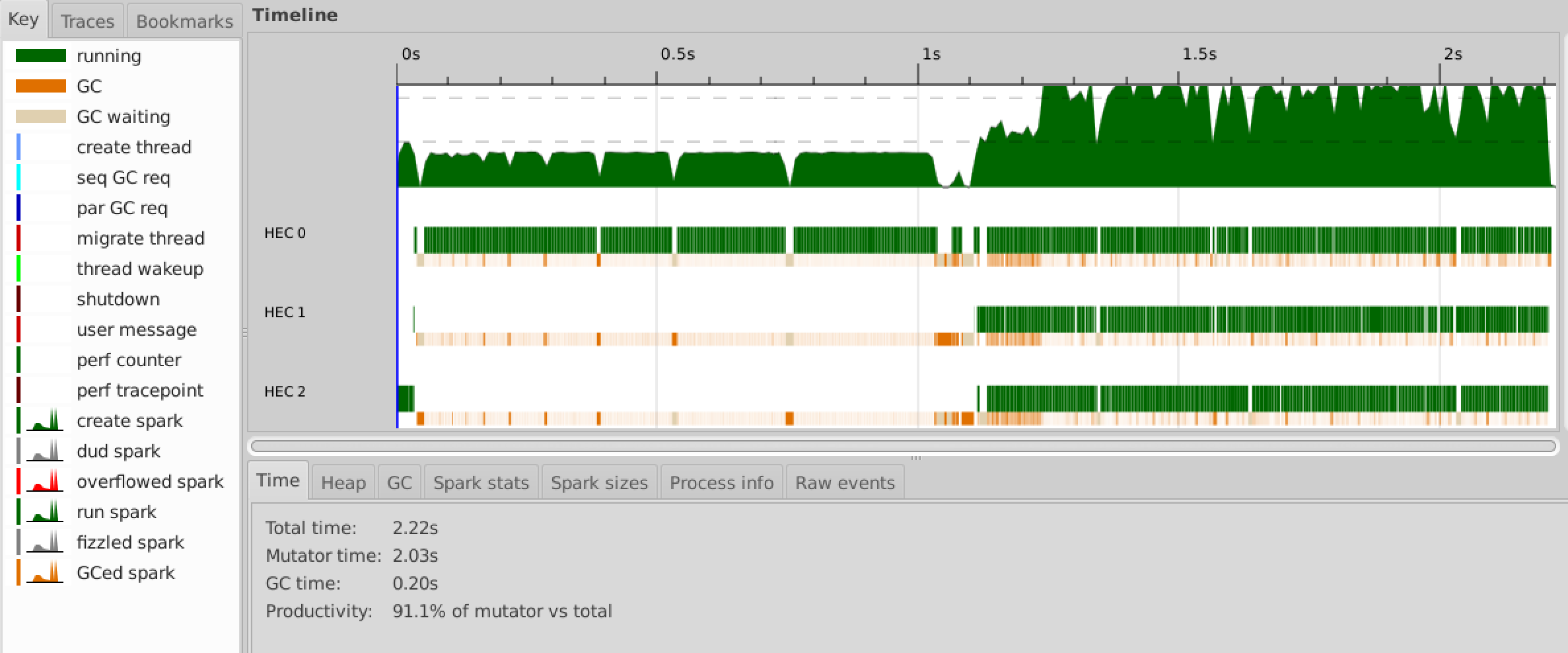Switch to the Spark stats tab
This screenshot has height=653, width=1568.
(x=481, y=483)
